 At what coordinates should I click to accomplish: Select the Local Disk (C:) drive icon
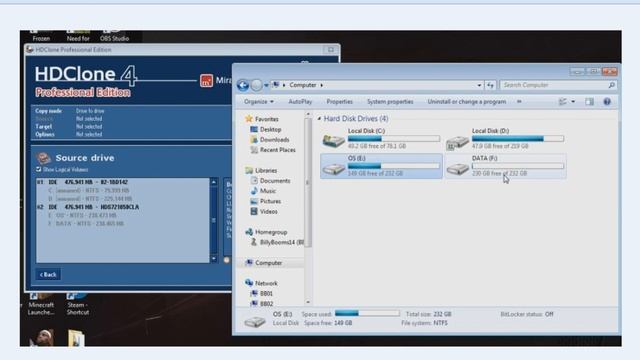(333, 140)
